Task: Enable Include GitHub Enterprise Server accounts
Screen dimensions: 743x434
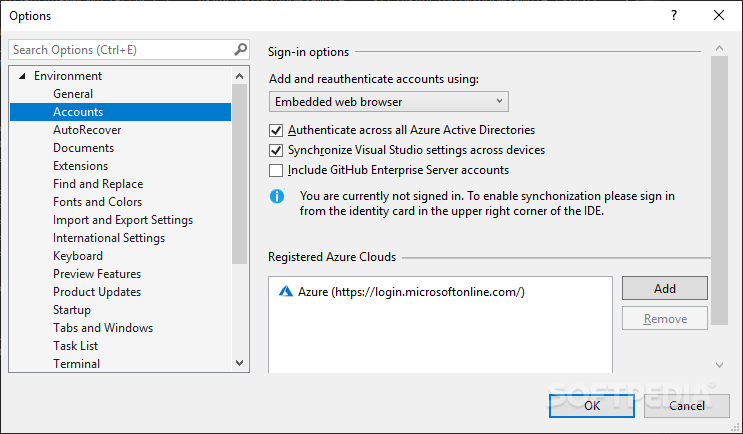Action: 276,170
